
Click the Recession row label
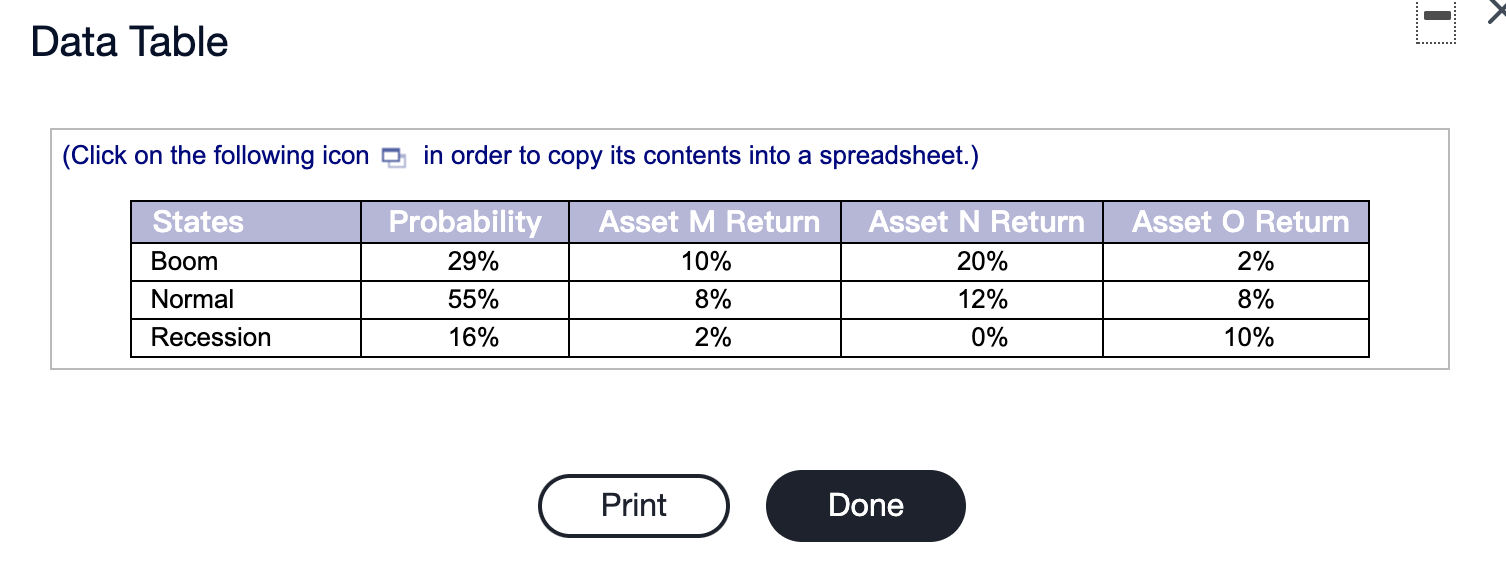[x=211, y=337]
